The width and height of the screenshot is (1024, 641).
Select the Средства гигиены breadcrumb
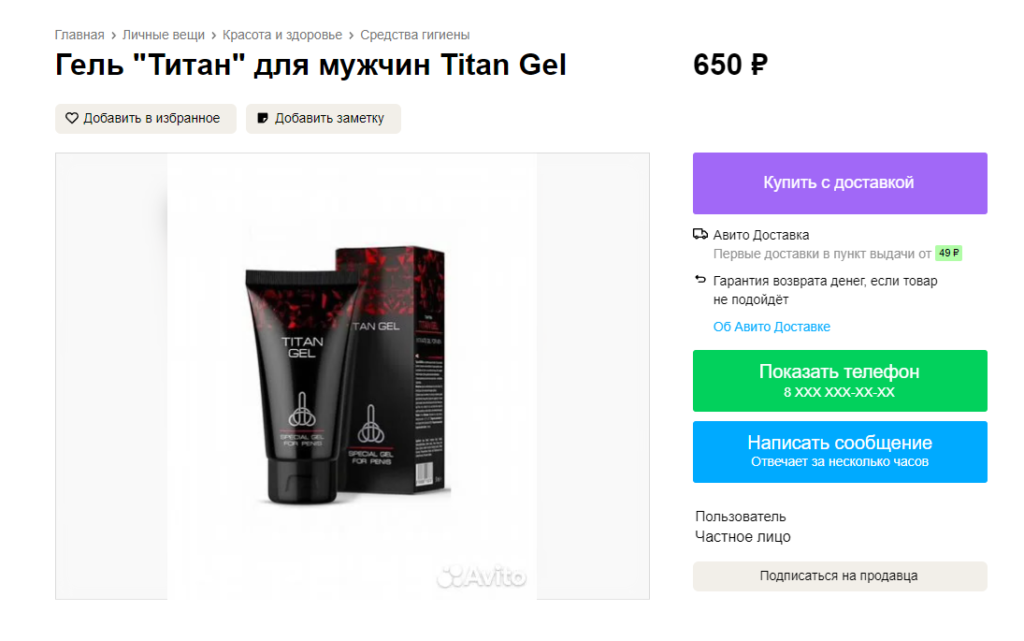tap(415, 35)
